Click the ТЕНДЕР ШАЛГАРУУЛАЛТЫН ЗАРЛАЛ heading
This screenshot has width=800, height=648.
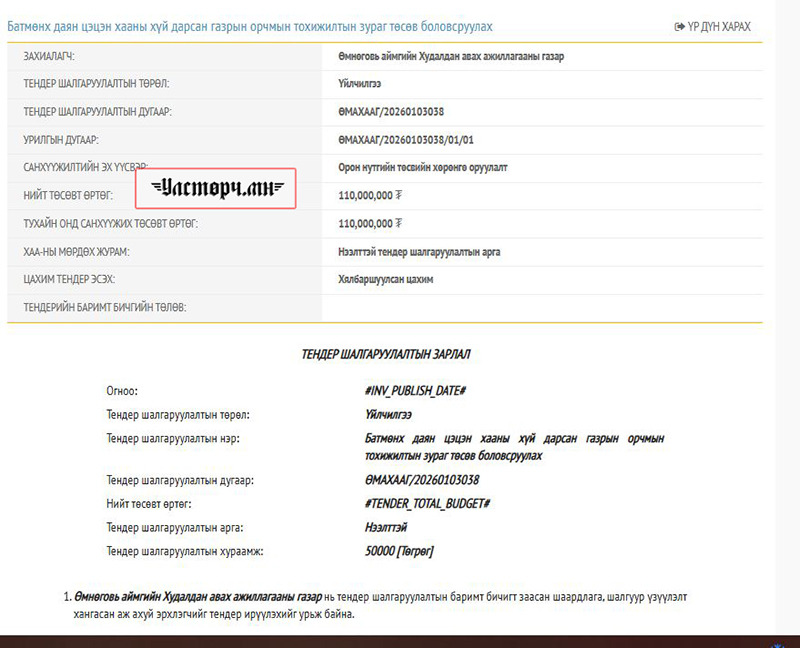385,354
